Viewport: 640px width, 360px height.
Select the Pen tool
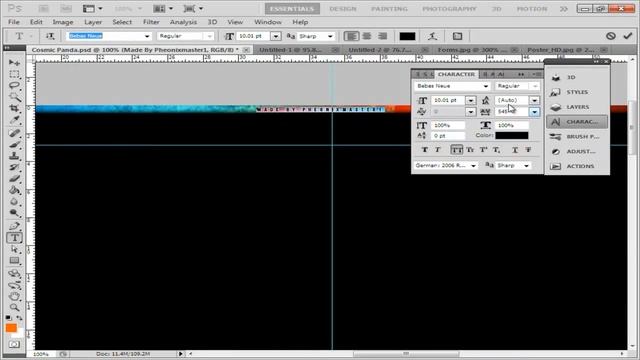pos(14,226)
